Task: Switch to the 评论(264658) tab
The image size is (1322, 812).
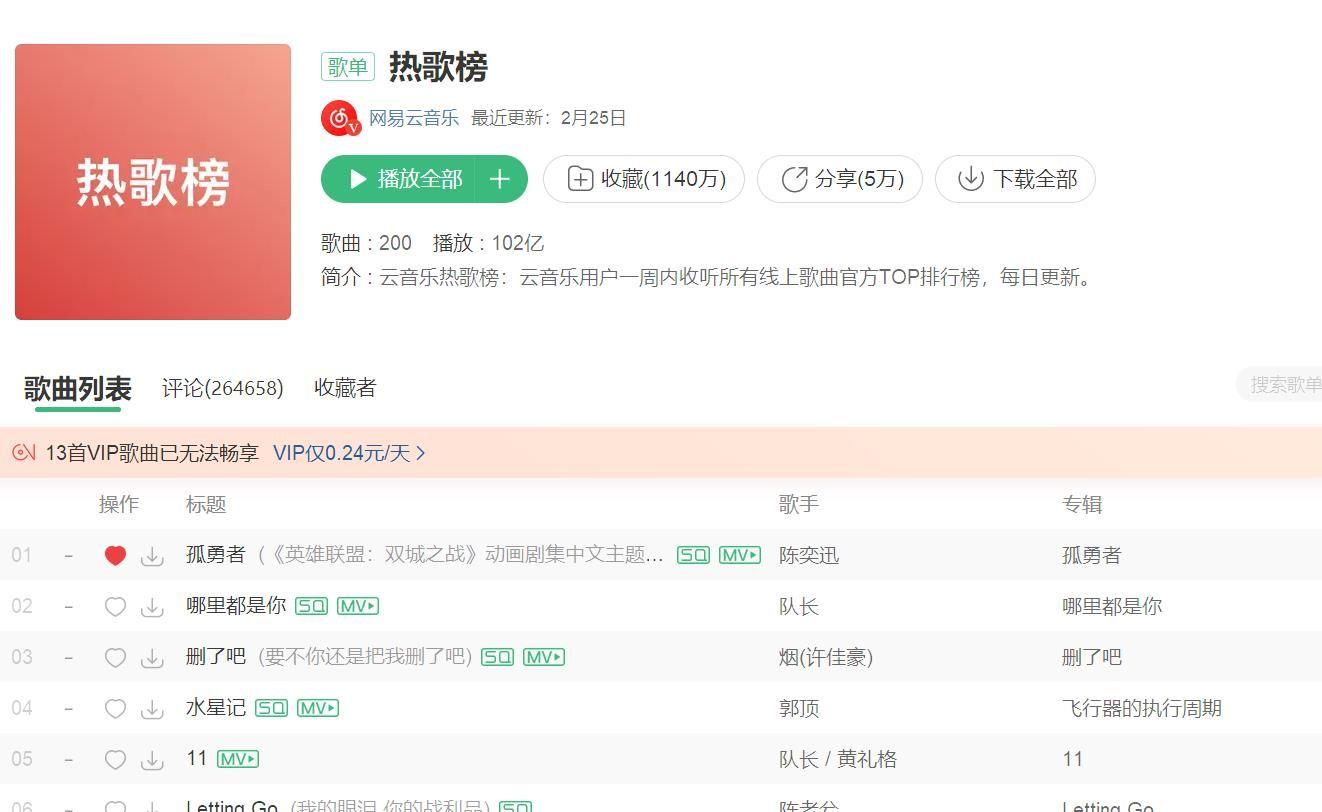Action: point(222,388)
